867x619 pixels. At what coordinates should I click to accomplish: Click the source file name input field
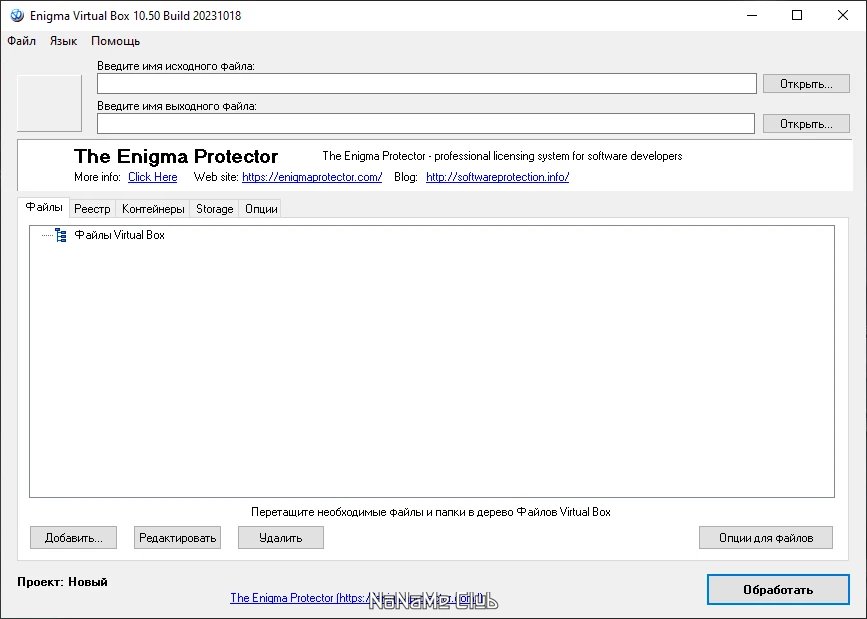426,84
